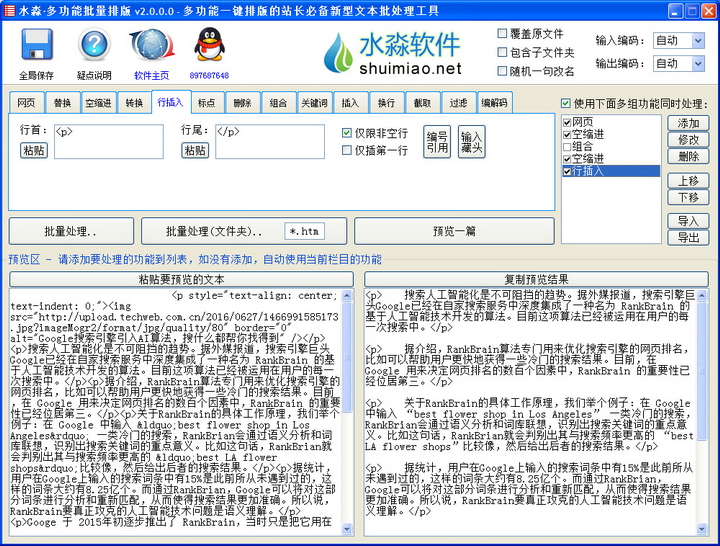Click inside the right preview result area

point(530,412)
